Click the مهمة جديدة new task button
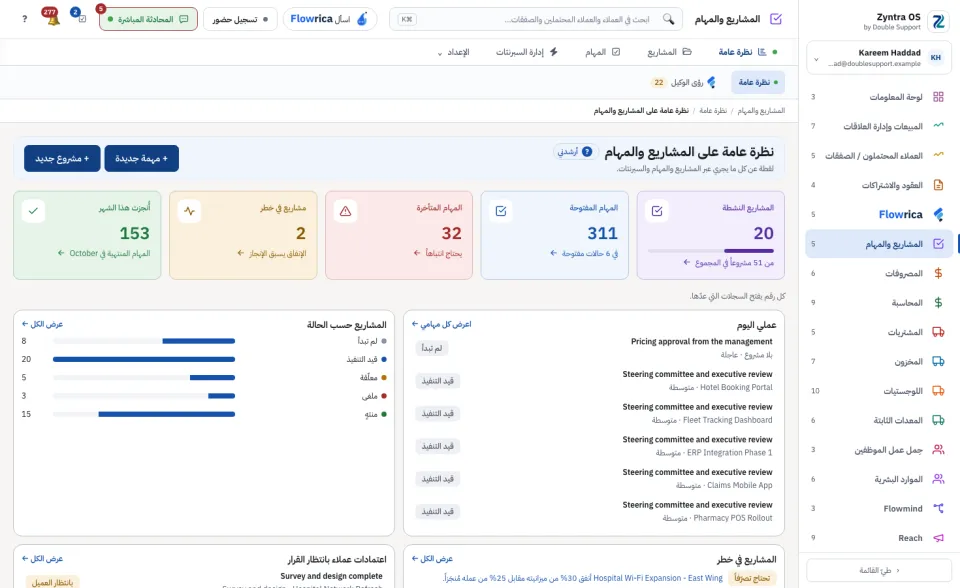 pyautogui.click(x=141, y=158)
